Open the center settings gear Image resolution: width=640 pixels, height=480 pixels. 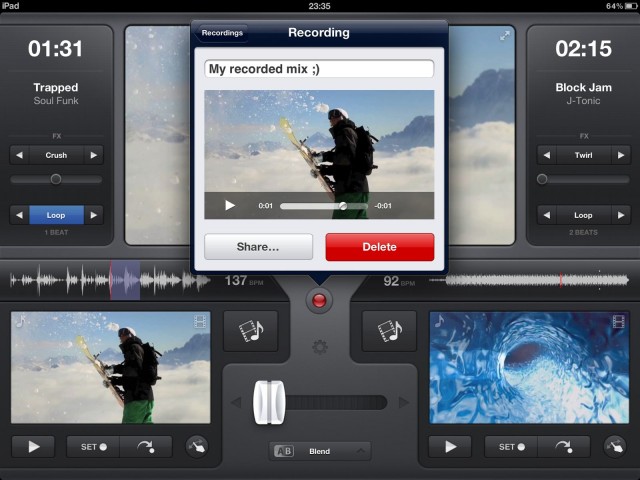320,347
